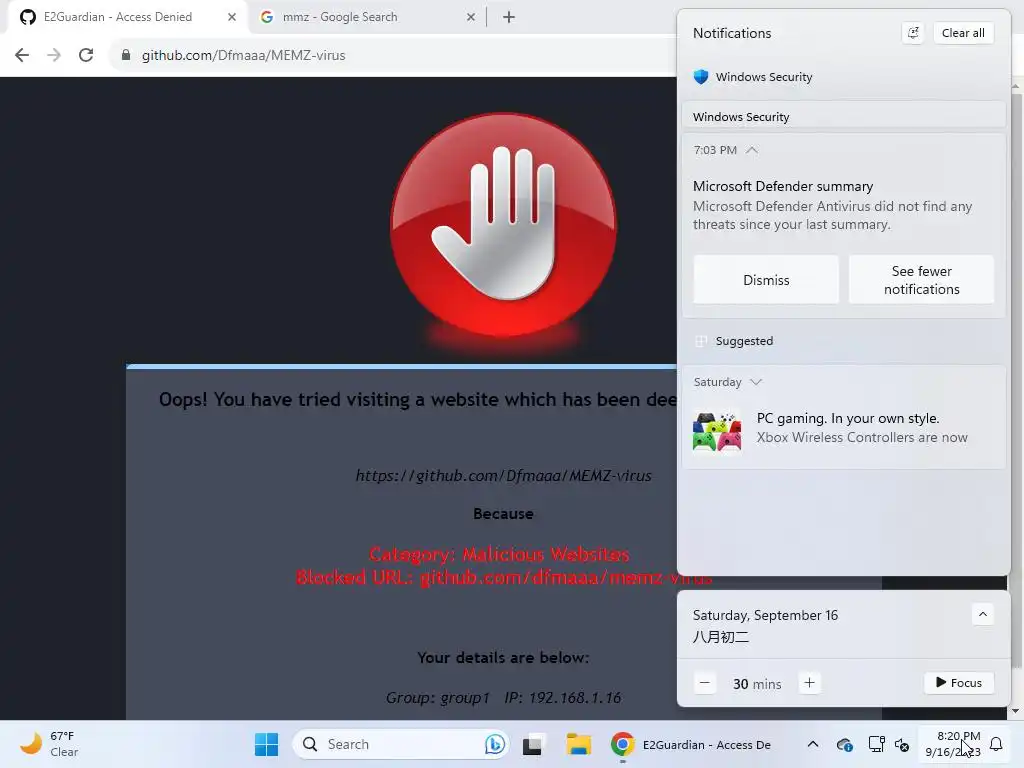Decrease focus time with the minus button

[705, 683]
